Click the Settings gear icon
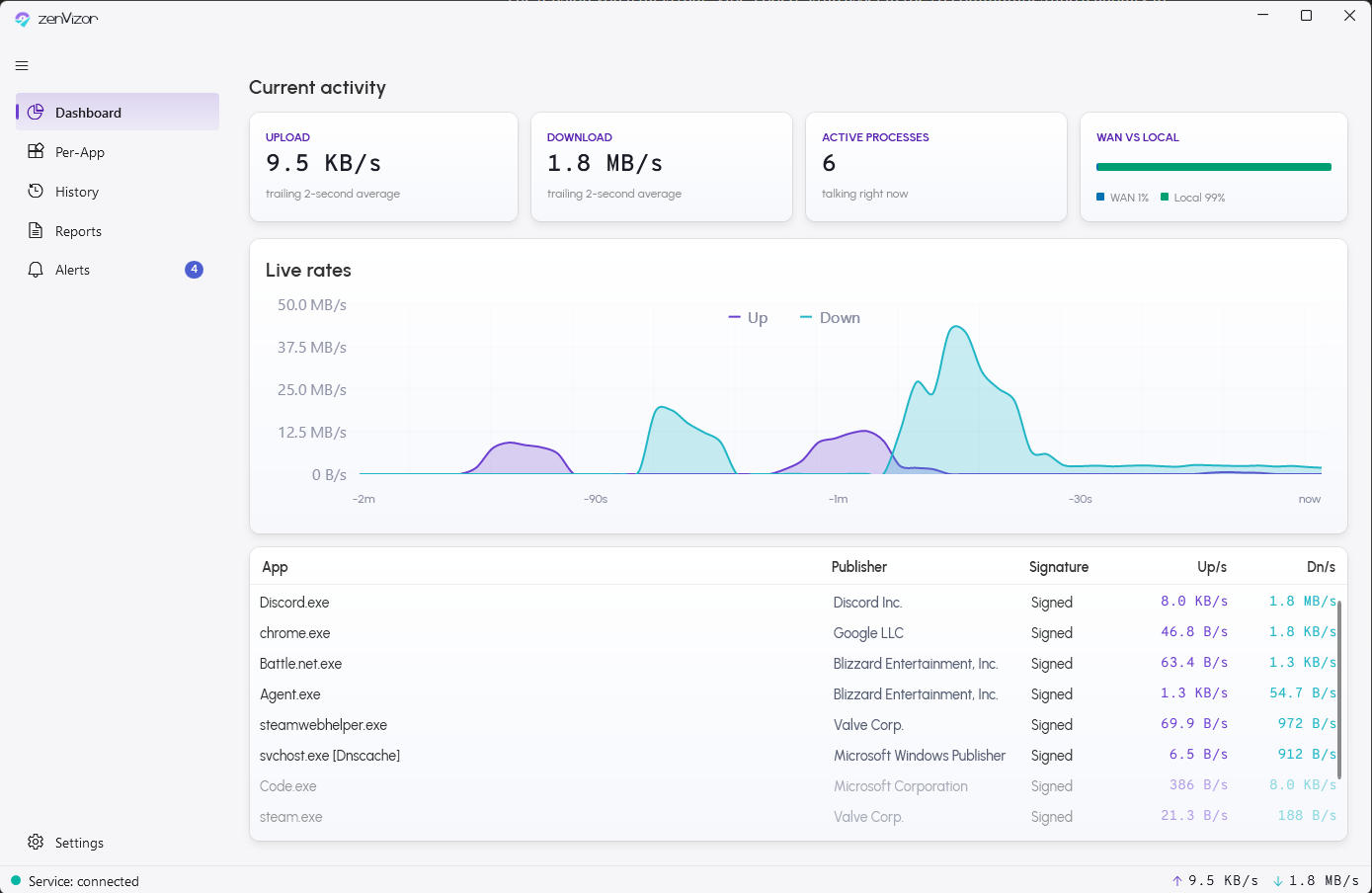 36,842
